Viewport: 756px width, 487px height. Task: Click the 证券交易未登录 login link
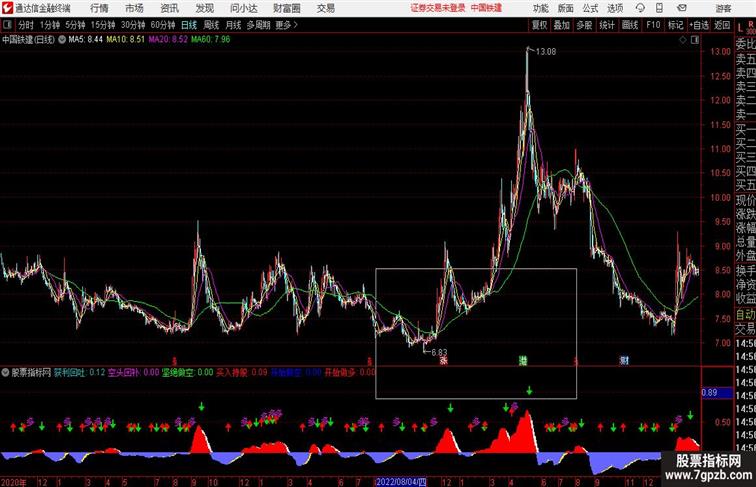438,8
